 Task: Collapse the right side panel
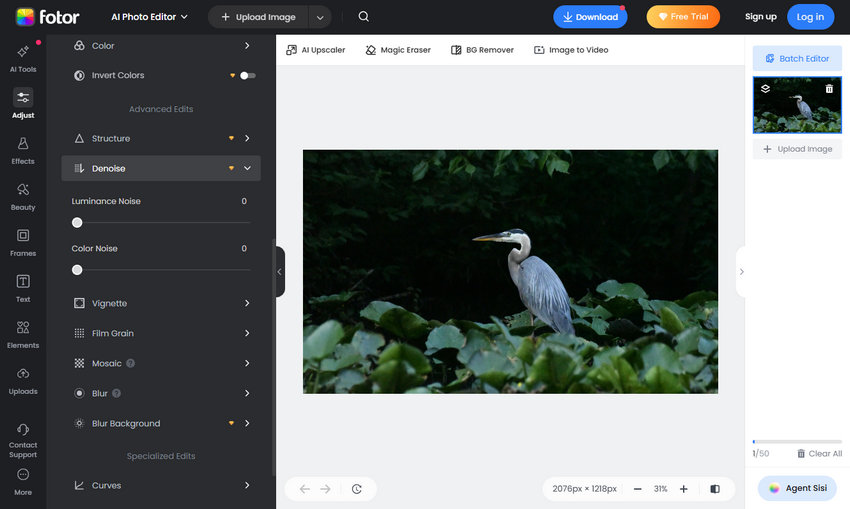coord(741,272)
